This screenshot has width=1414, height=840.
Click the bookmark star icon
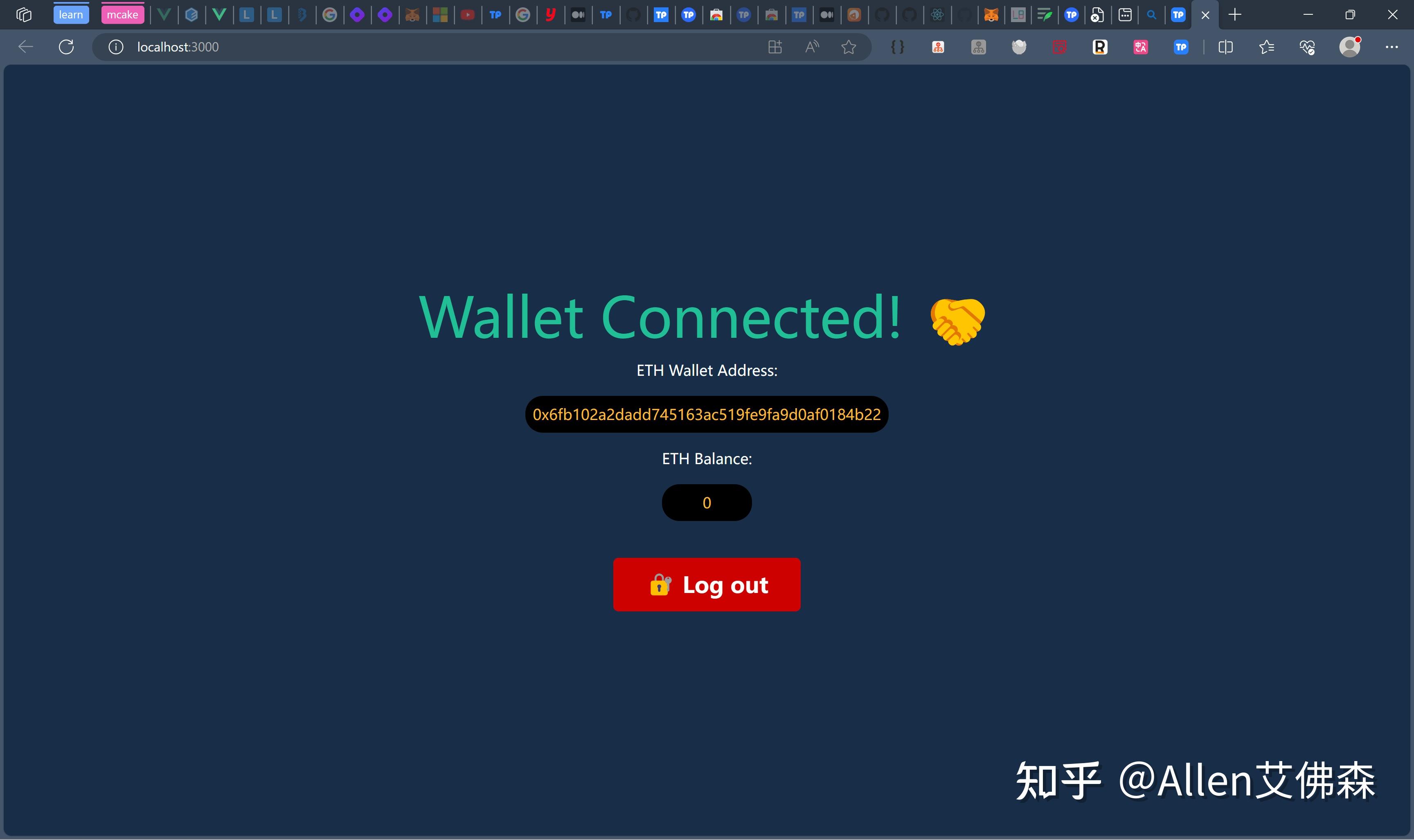[848, 47]
